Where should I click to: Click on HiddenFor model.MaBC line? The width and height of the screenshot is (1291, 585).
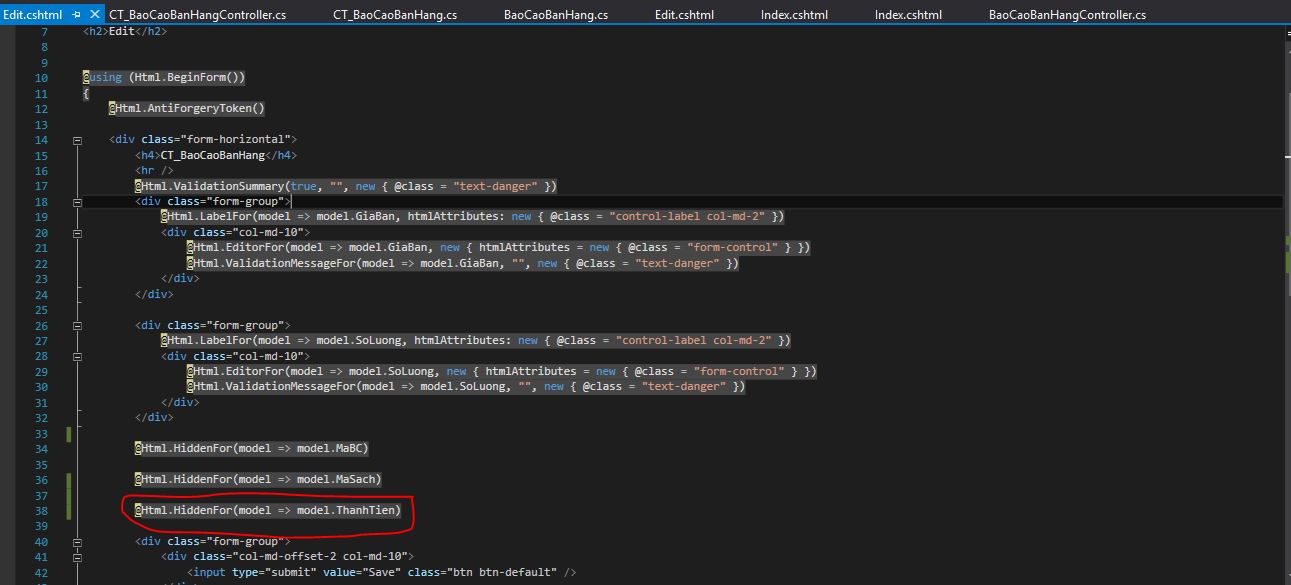pyautogui.click(x=250, y=449)
